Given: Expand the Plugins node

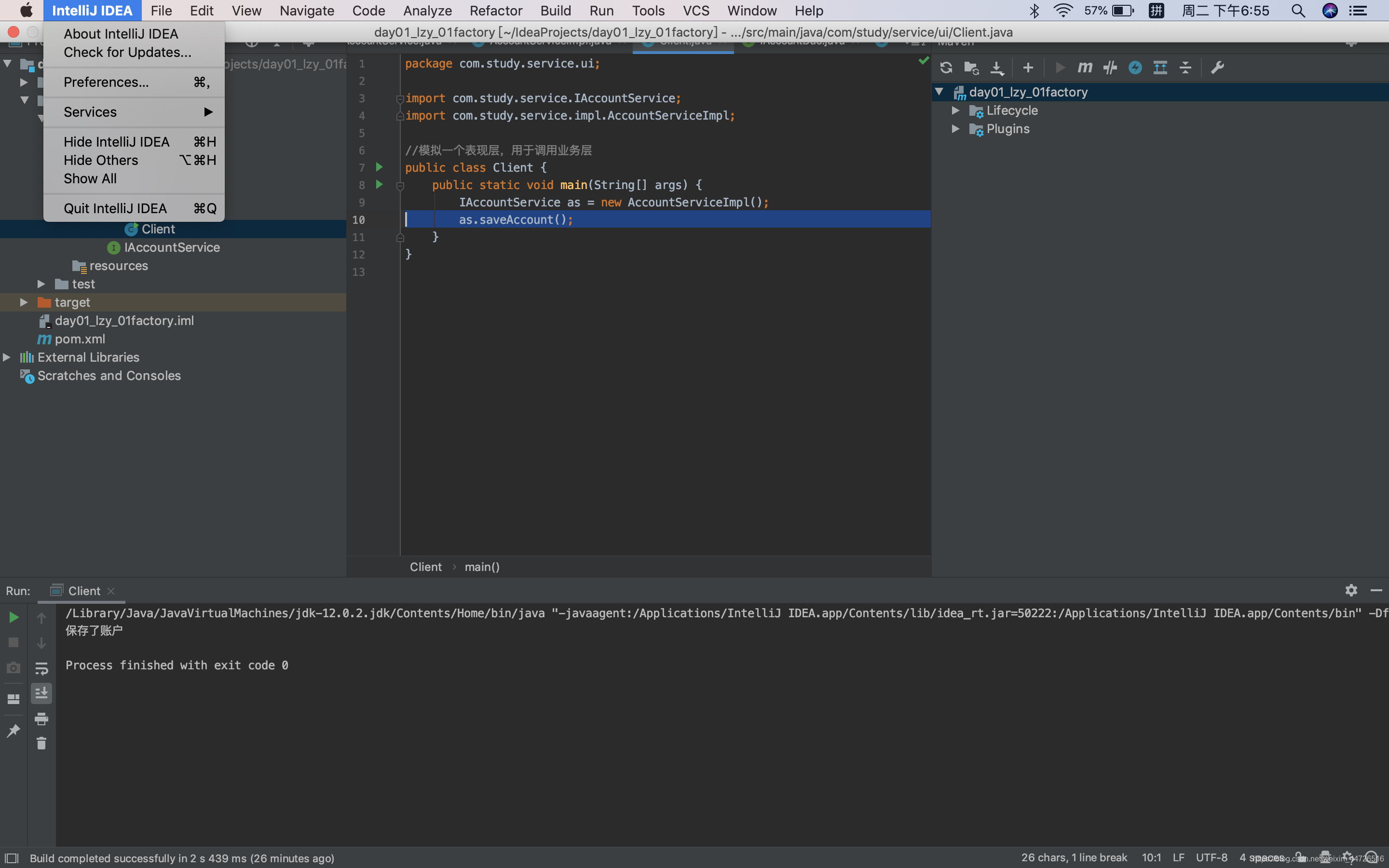Looking at the screenshot, I should click(x=955, y=129).
